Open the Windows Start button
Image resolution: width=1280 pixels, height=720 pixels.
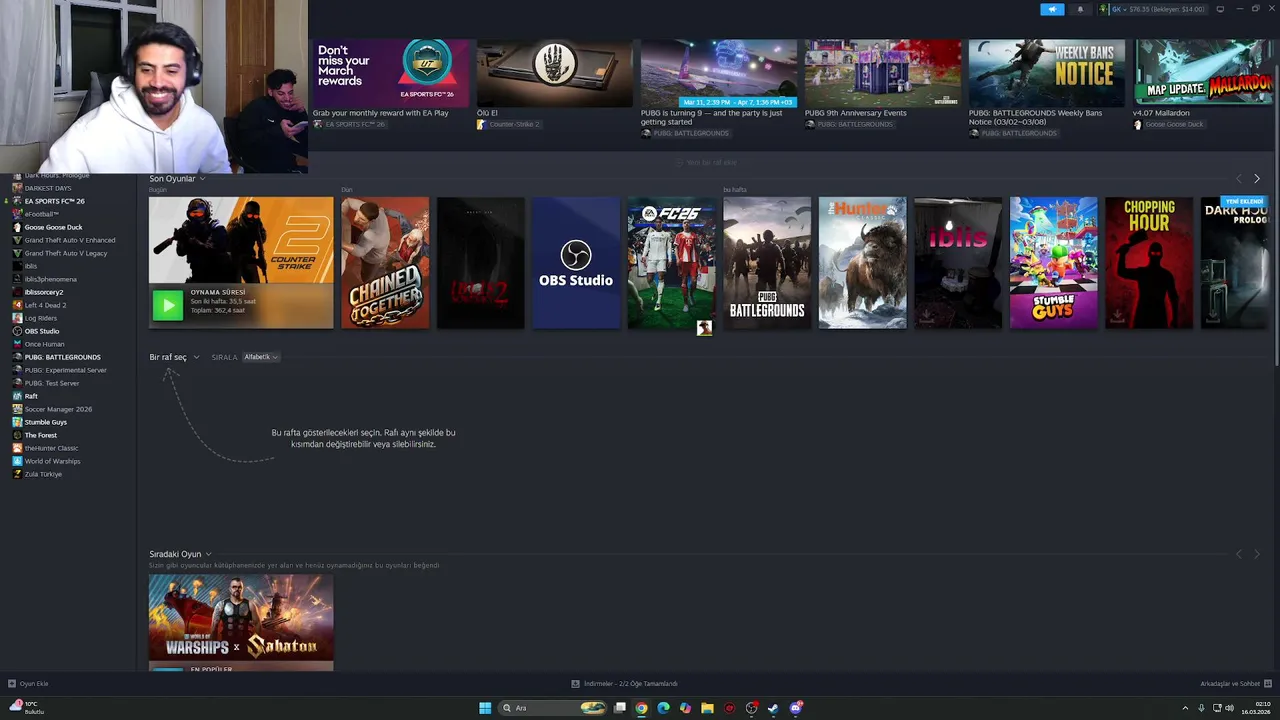tap(485, 708)
